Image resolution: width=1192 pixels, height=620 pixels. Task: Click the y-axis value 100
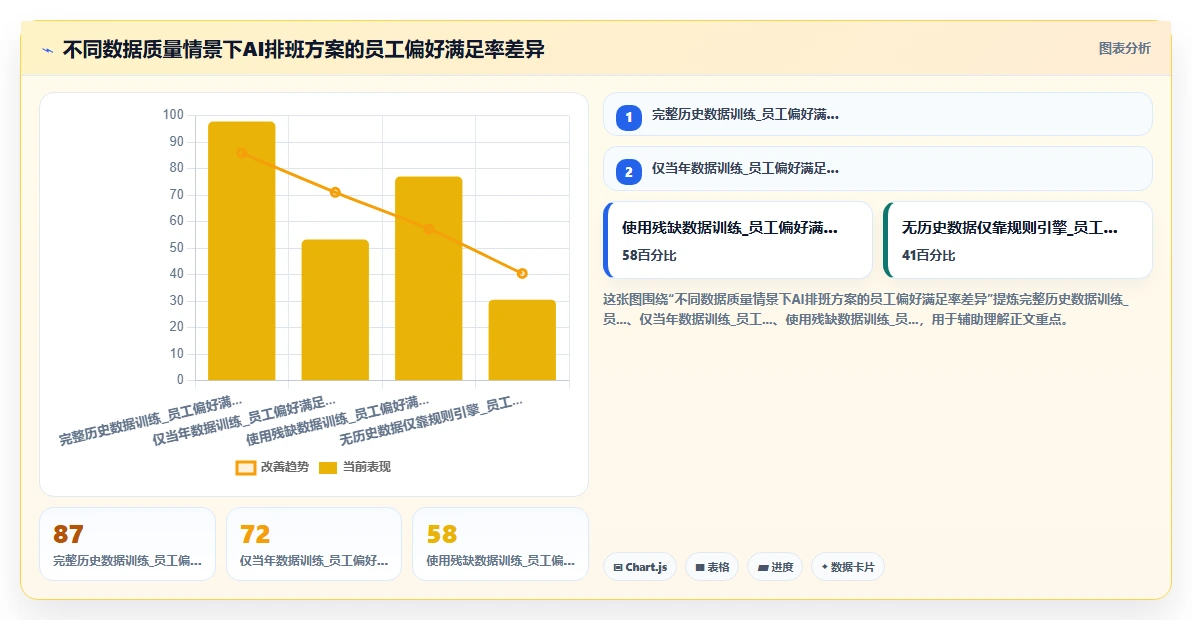tap(173, 115)
